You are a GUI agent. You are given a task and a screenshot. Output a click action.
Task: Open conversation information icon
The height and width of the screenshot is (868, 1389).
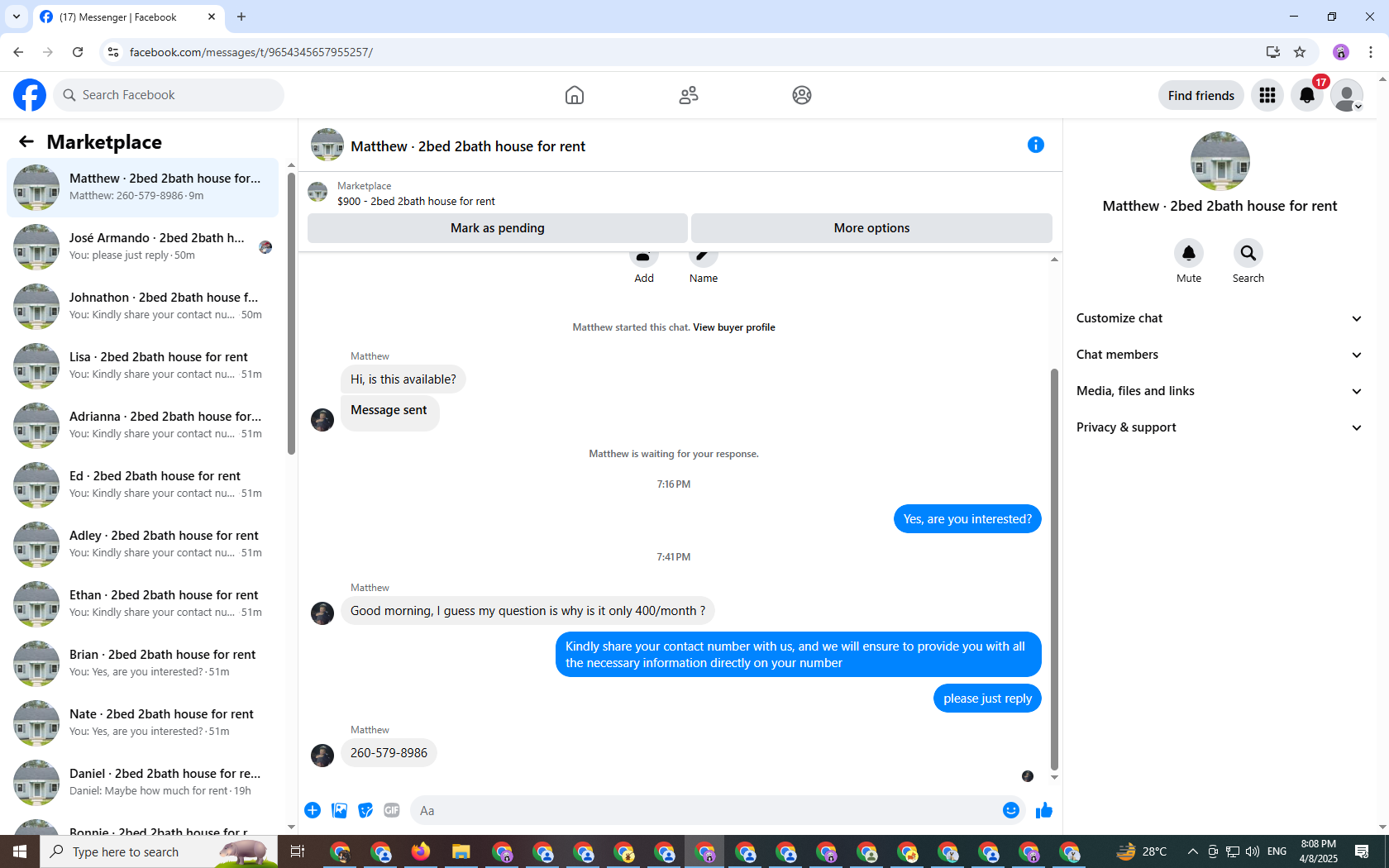click(1036, 145)
